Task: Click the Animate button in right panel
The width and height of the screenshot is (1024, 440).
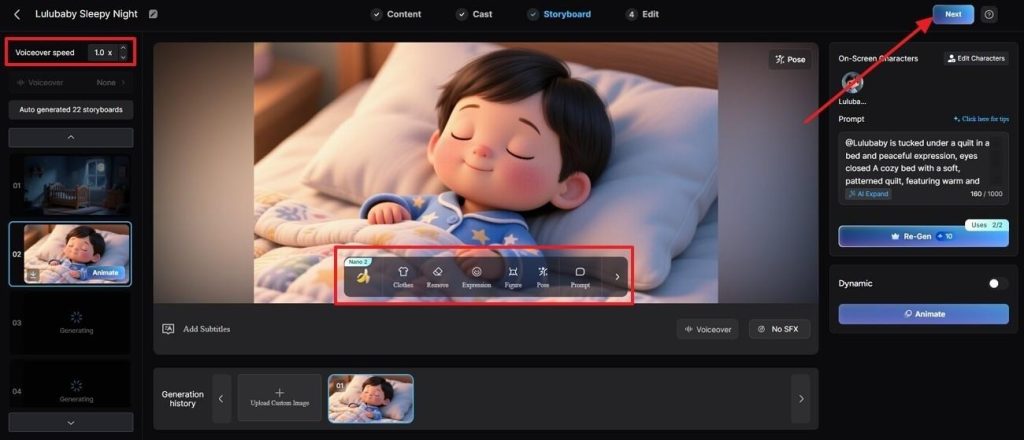Action: [923, 314]
